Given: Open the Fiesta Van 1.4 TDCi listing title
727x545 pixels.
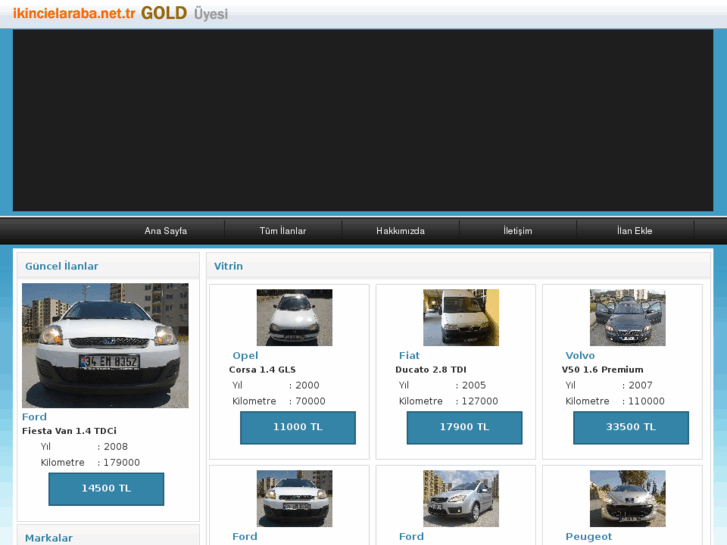Looking at the screenshot, I should click(x=69, y=431).
